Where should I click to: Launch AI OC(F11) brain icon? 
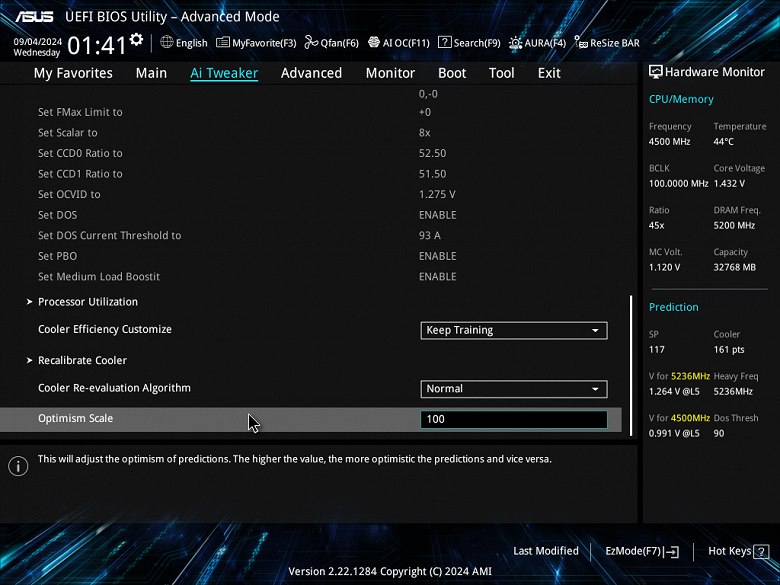[374, 42]
